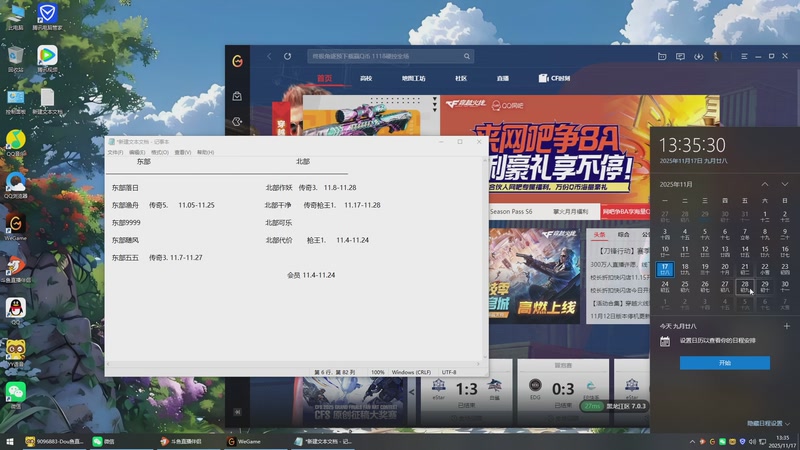Show hidden system tray icons

pyautogui.click(x=692, y=441)
